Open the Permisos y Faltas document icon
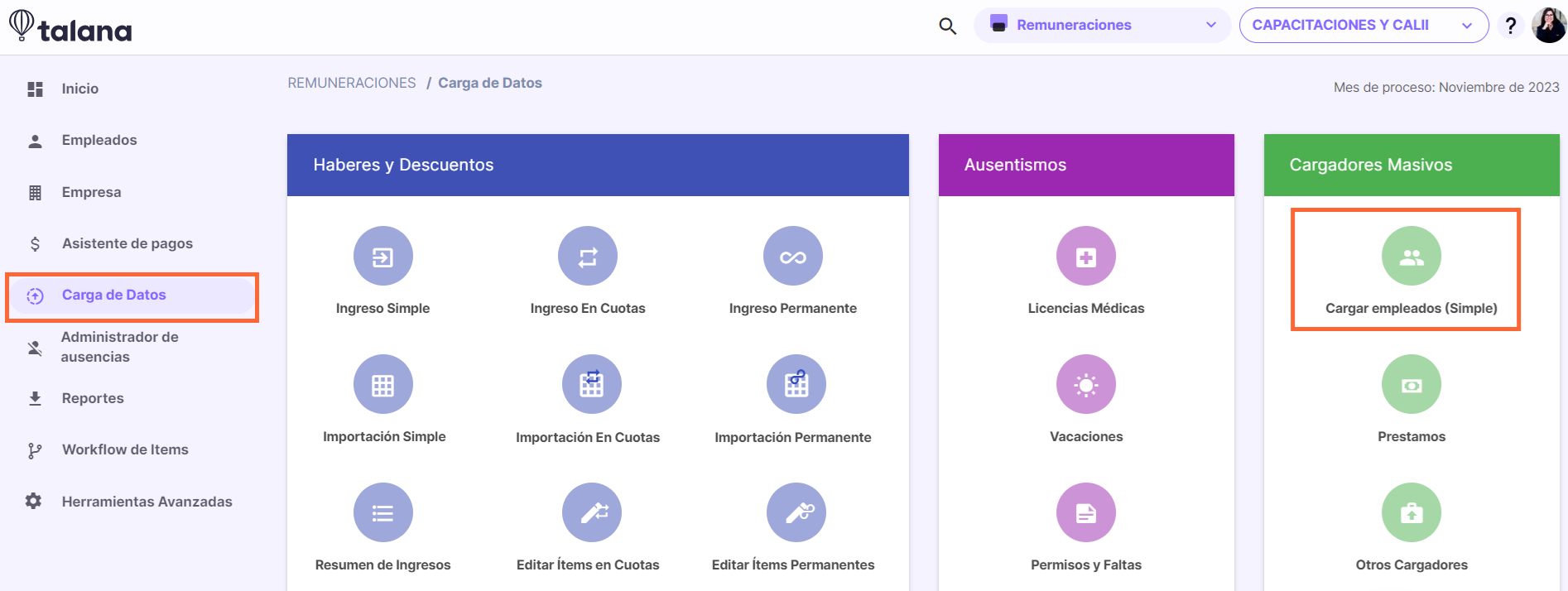 click(x=1086, y=512)
